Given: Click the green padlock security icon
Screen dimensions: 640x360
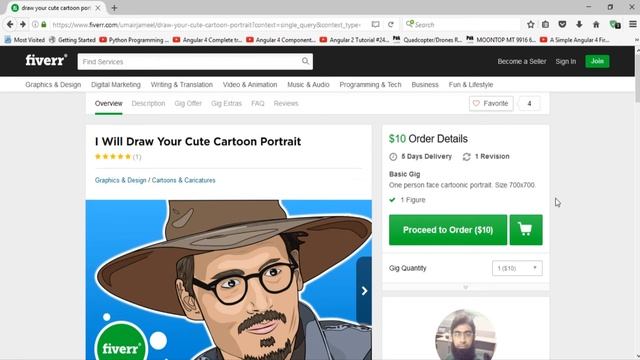Looking at the screenshot, I should (x=44, y=24).
